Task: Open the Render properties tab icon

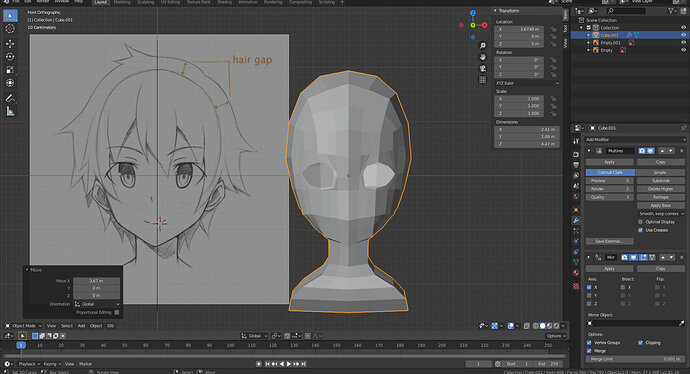Action: (576, 154)
